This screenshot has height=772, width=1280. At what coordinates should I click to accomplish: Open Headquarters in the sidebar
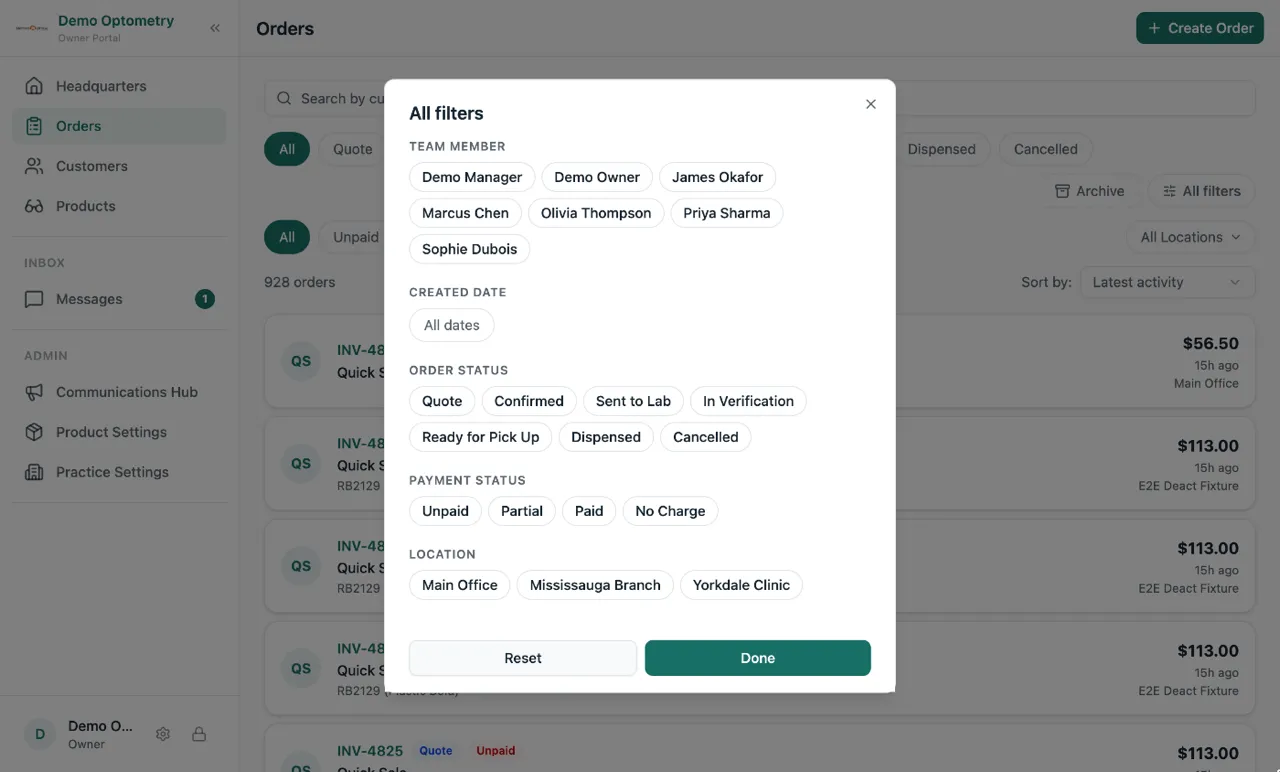(119, 86)
